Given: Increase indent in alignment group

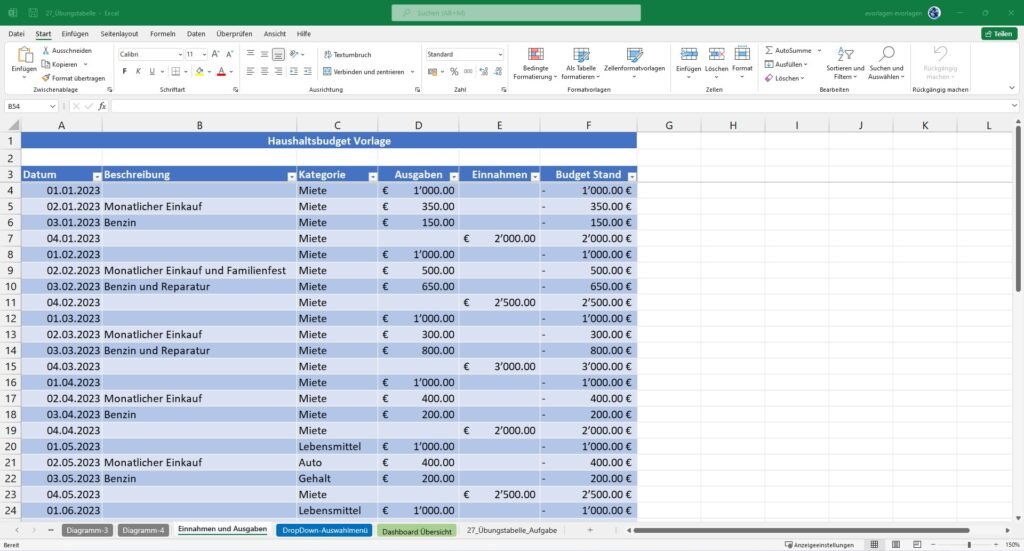Looking at the screenshot, I should (x=308, y=71).
